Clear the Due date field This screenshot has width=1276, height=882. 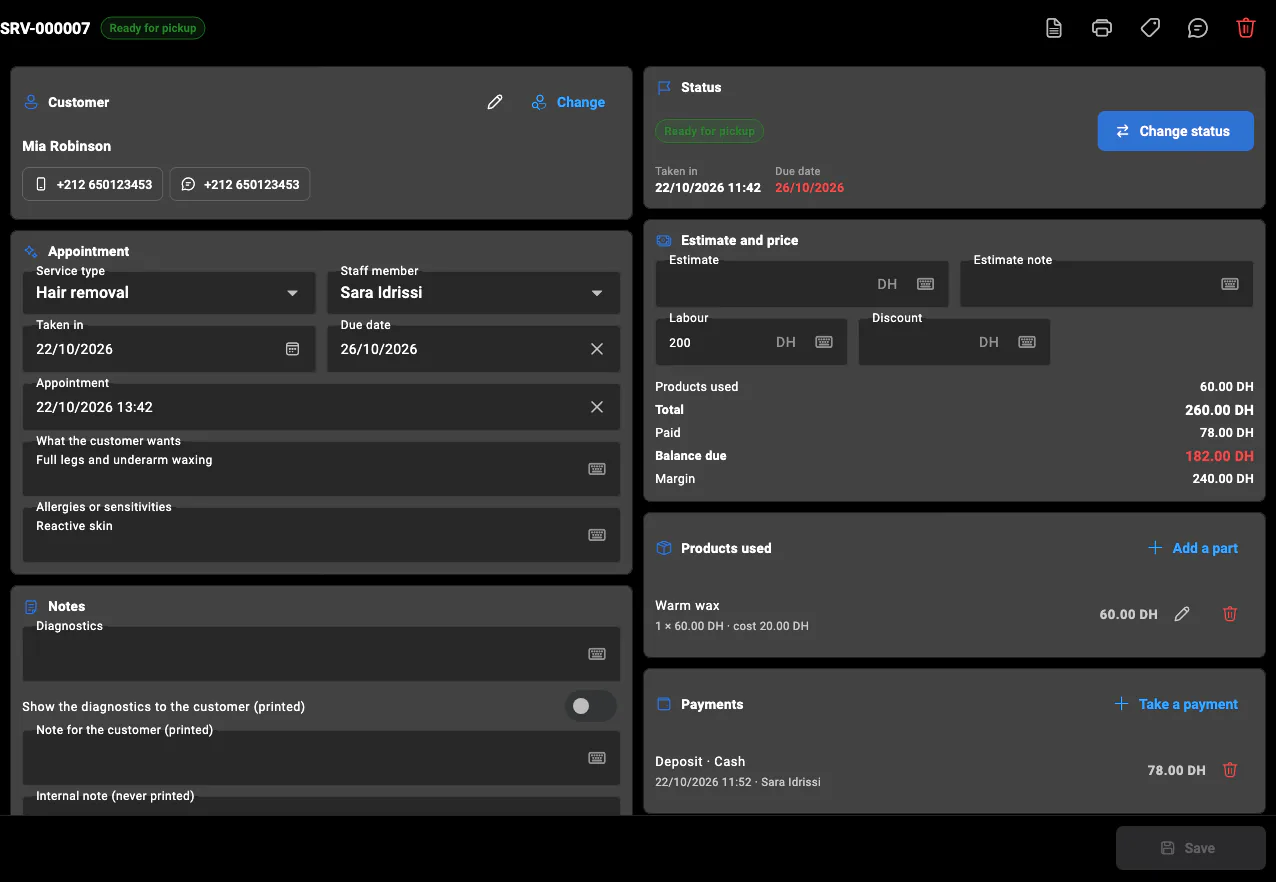point(597,349)
